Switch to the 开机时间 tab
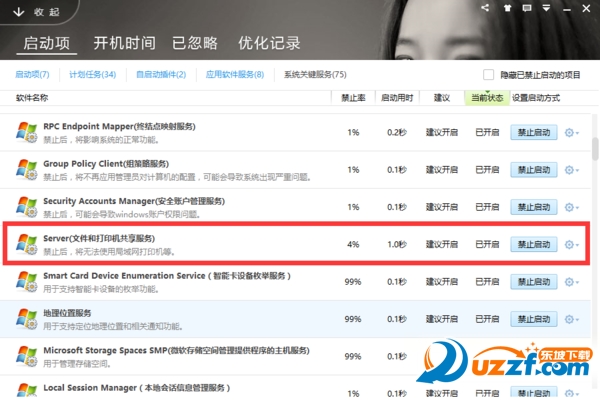The image size is (600, 400). pyautogui.click(x=124, y=43)
